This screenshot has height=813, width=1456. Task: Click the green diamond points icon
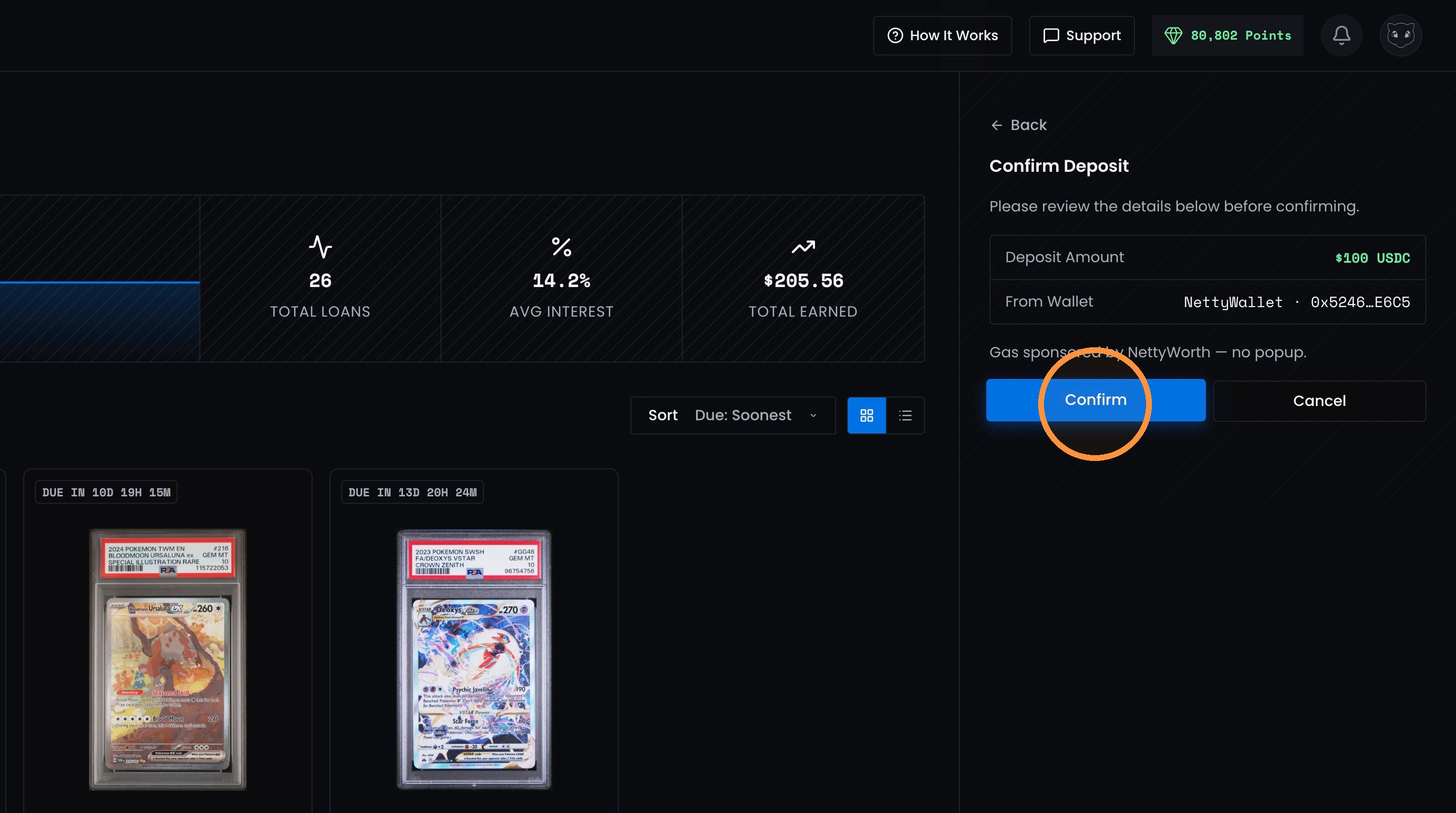(x=1174, y=35)
